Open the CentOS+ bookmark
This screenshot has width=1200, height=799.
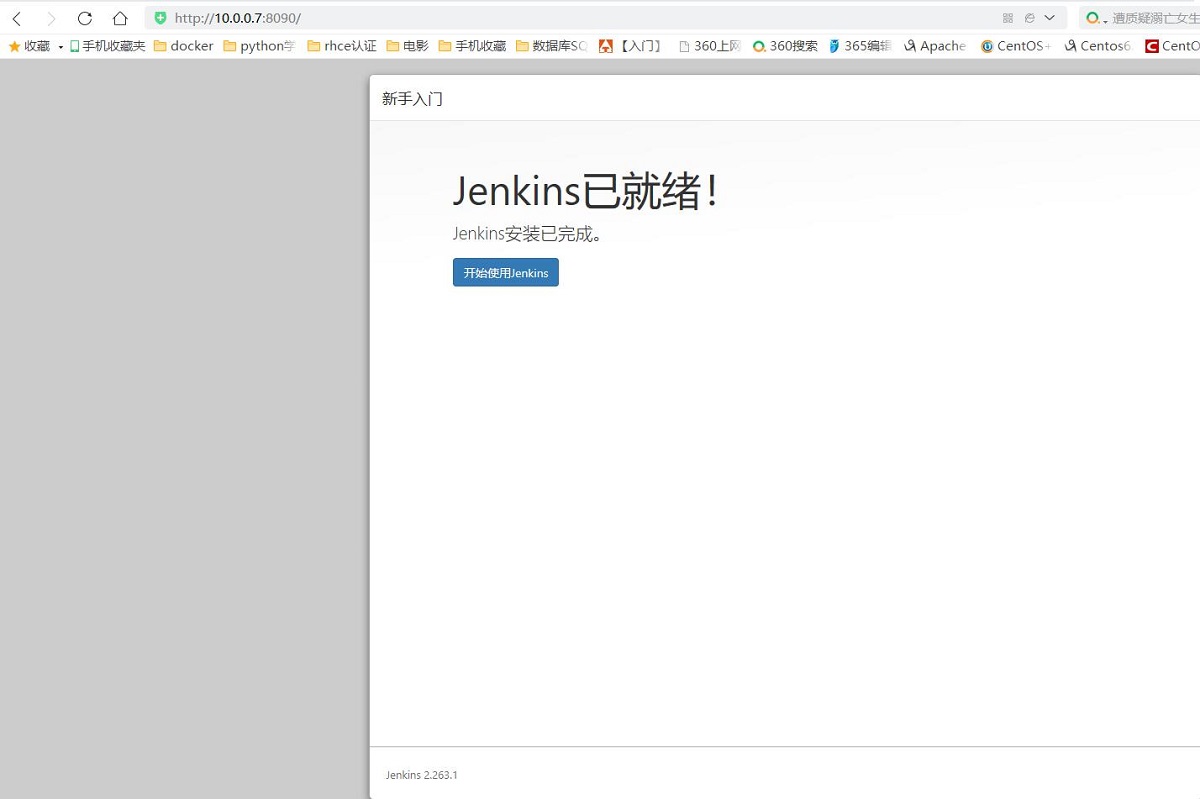point(1016,46)
